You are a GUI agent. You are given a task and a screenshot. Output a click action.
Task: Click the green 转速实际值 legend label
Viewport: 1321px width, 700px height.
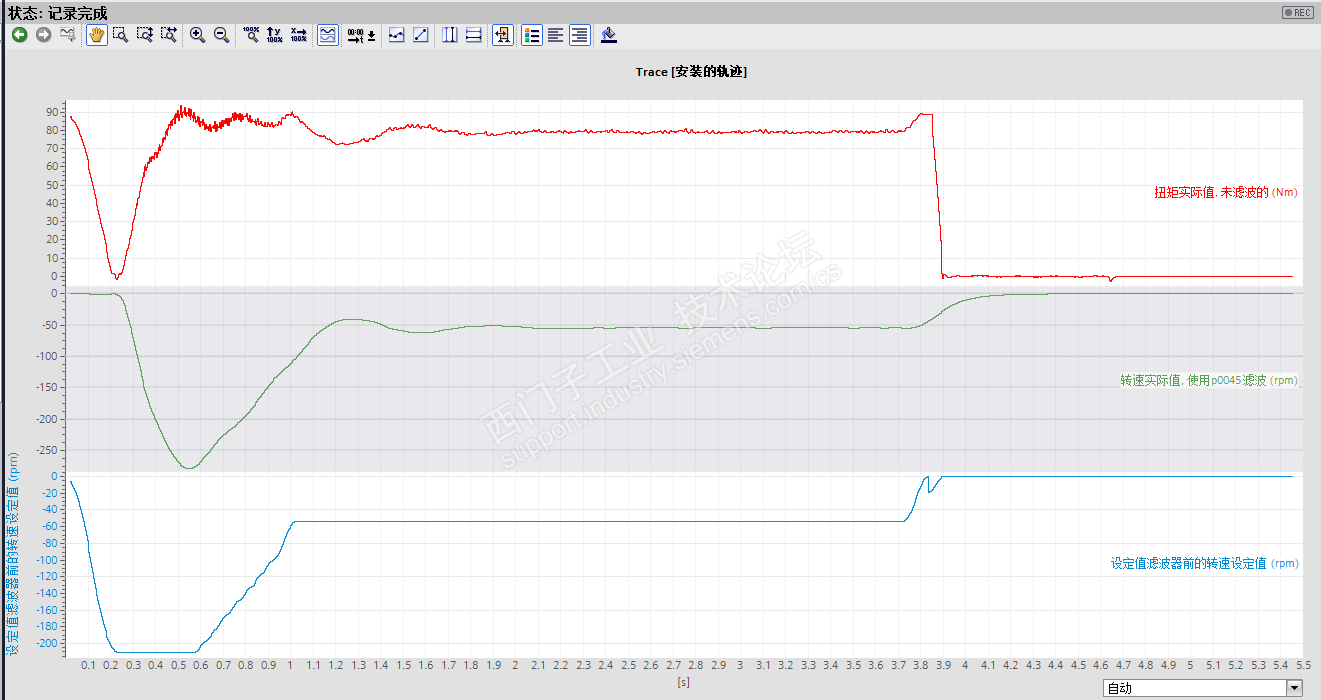(x=1210, y=380)
